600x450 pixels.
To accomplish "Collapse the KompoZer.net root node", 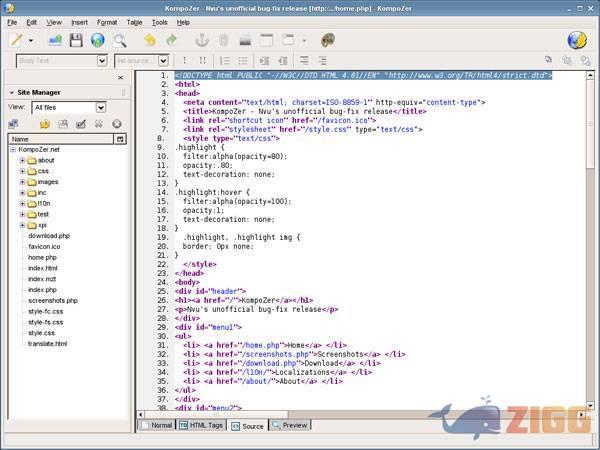I will coord(13,149).
